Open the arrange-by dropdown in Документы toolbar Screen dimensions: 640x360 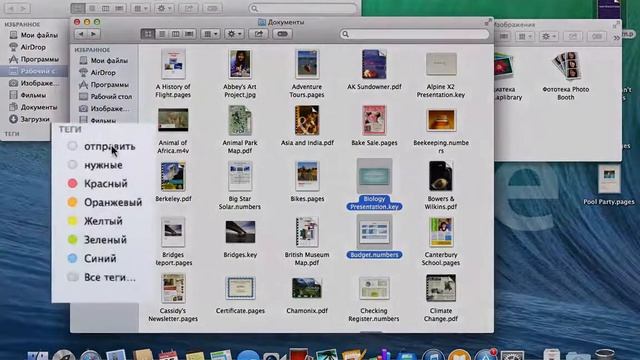210,34
